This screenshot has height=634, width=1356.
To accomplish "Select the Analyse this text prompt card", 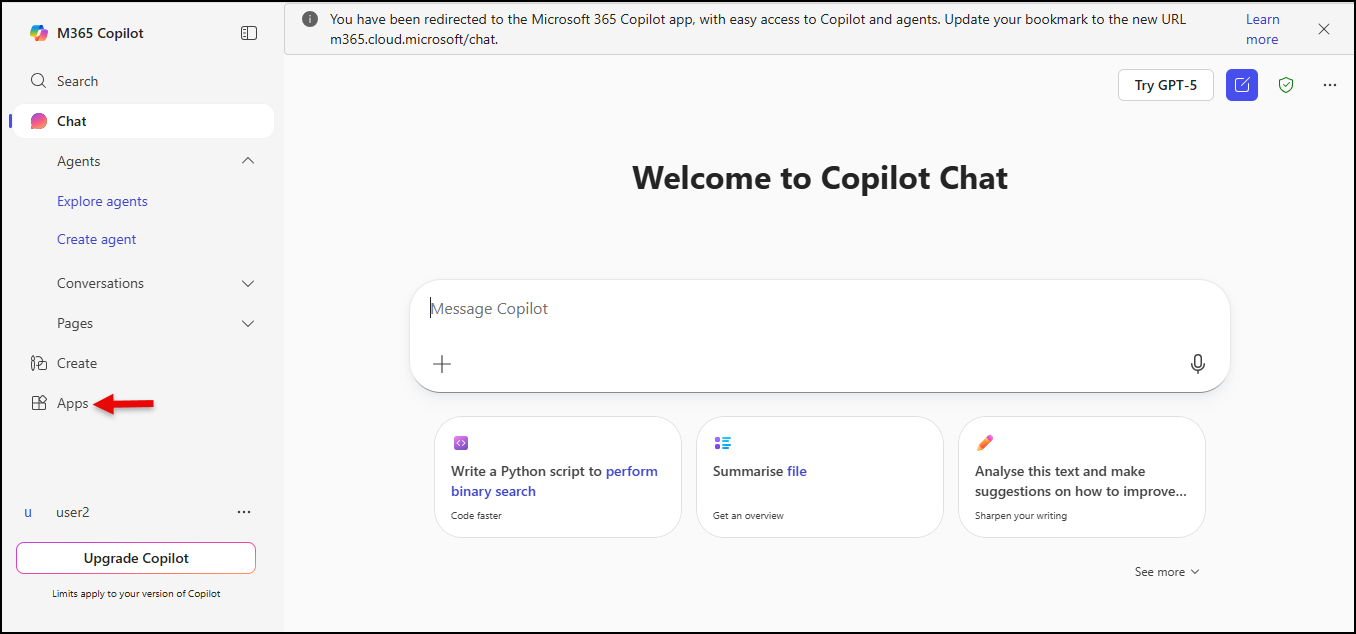I will pyautogui.click(x=1082, y=477).
